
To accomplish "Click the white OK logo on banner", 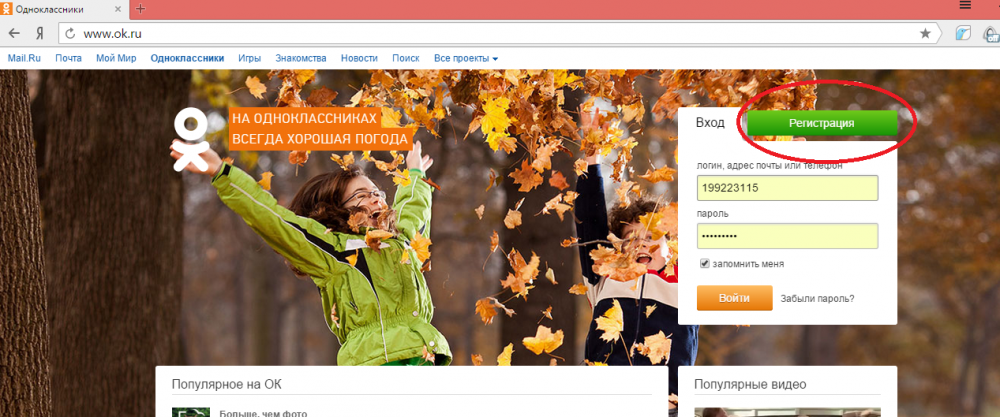I will [x=190, y=140].
